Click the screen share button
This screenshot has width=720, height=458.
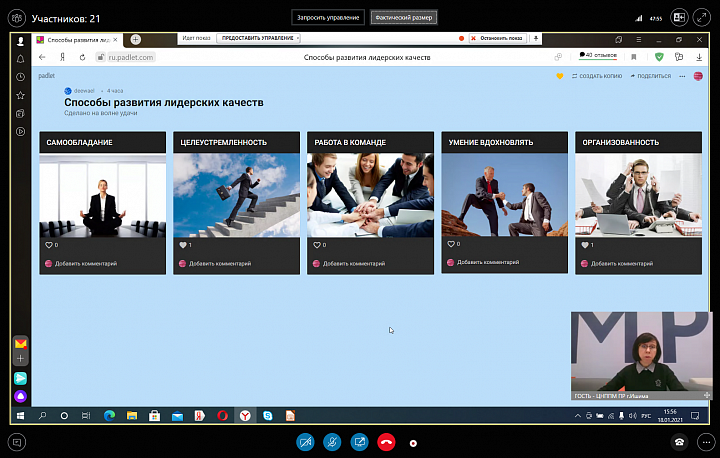[359, 441]
